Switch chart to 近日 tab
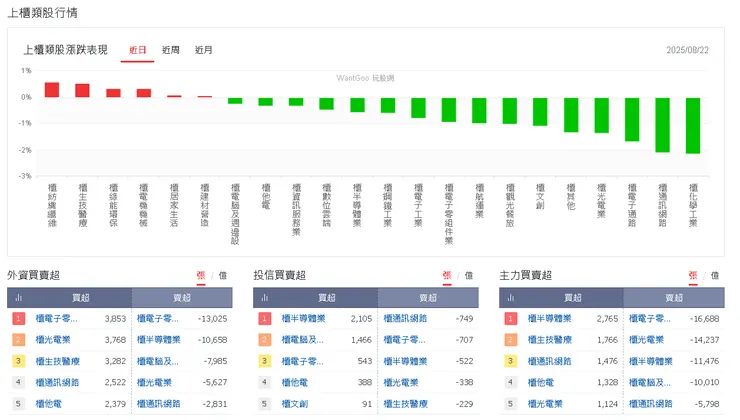 (x=137, y=50)
